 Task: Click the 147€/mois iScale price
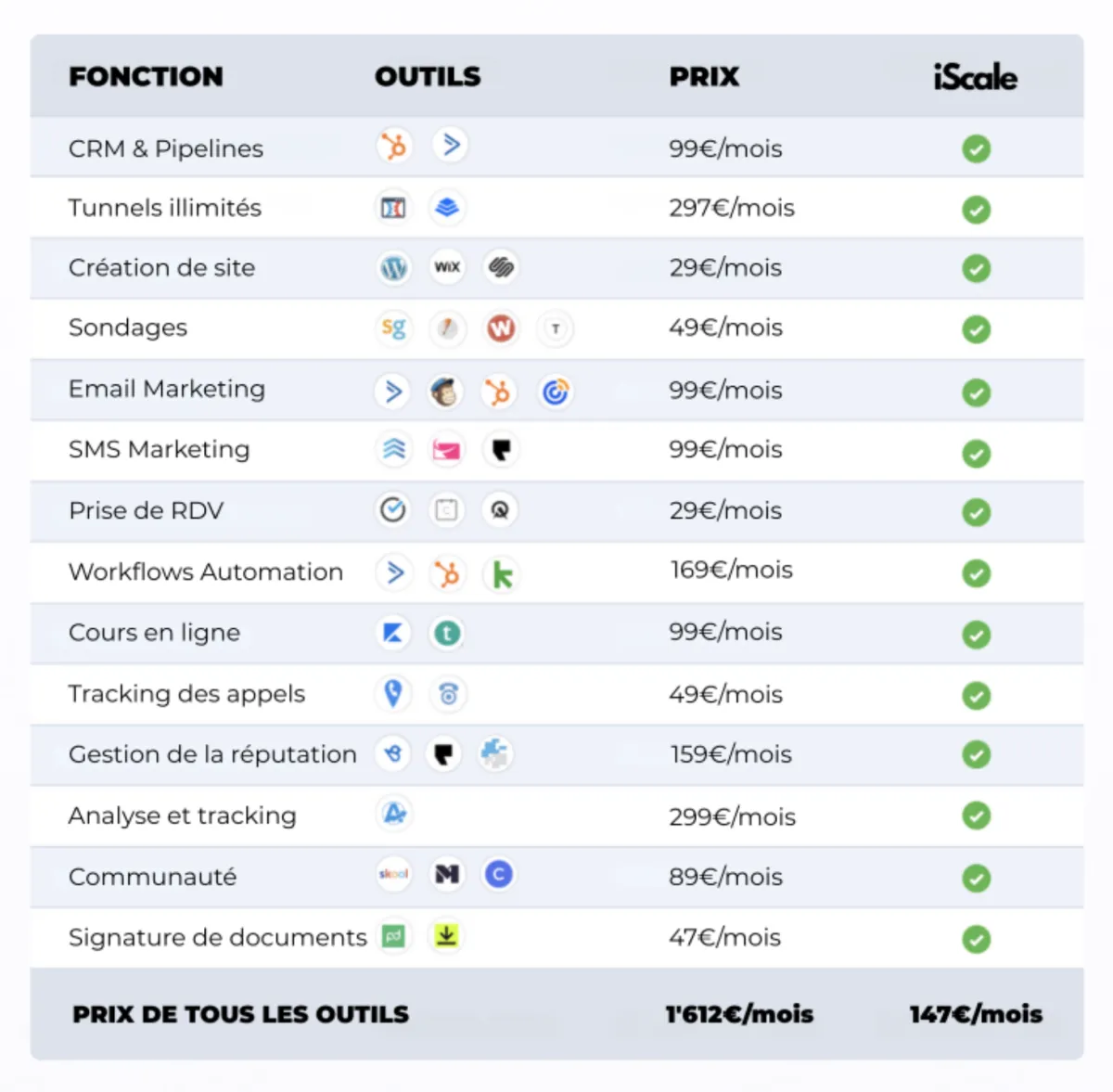976,1014
